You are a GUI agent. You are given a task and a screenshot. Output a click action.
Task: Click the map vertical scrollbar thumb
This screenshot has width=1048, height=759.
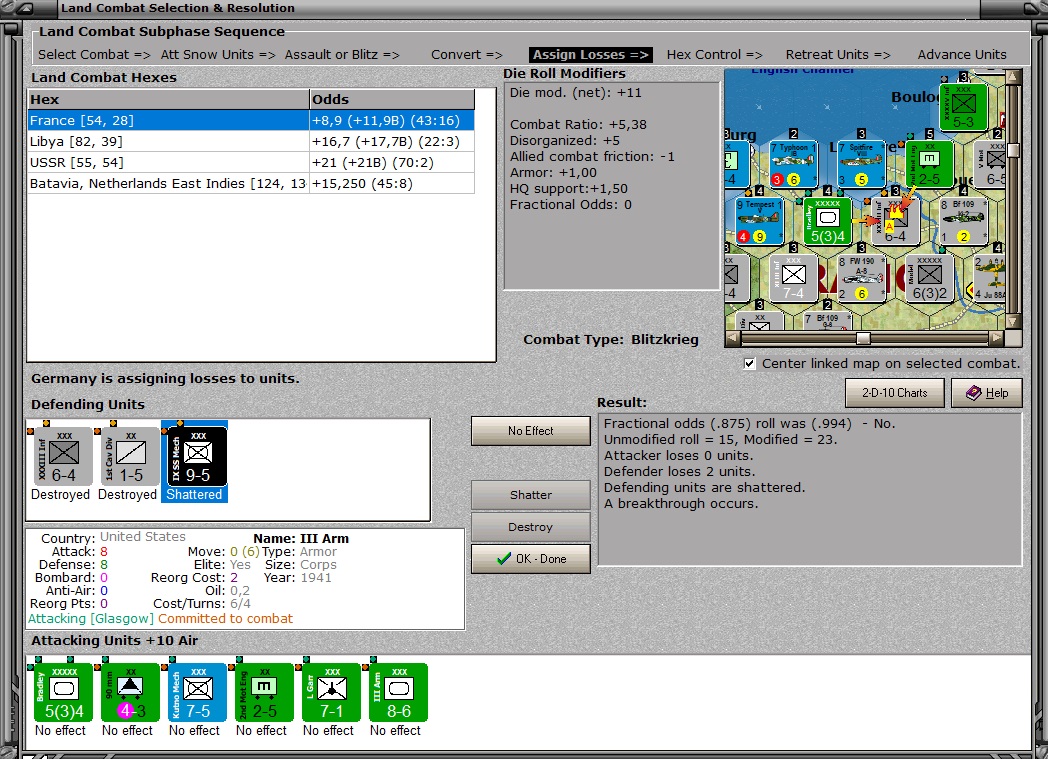pos(1013,150)
